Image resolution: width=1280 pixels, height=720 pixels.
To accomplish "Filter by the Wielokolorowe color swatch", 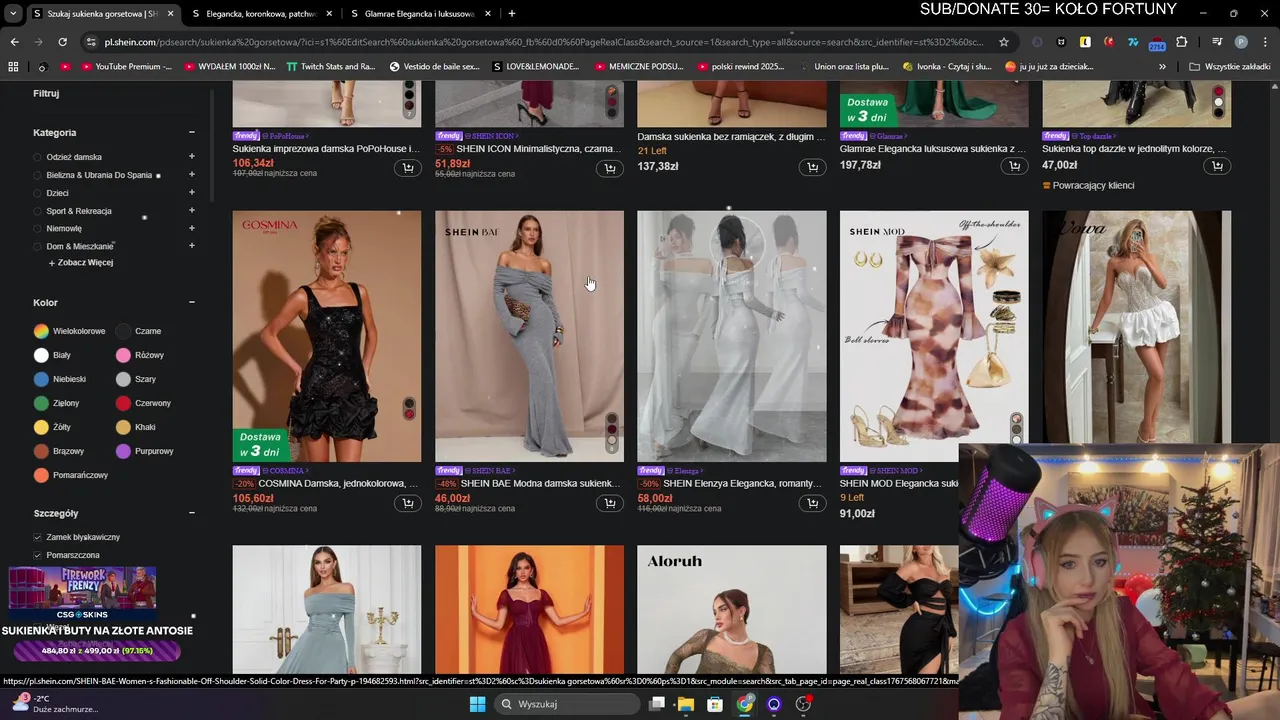I will (x=41, y=331).
